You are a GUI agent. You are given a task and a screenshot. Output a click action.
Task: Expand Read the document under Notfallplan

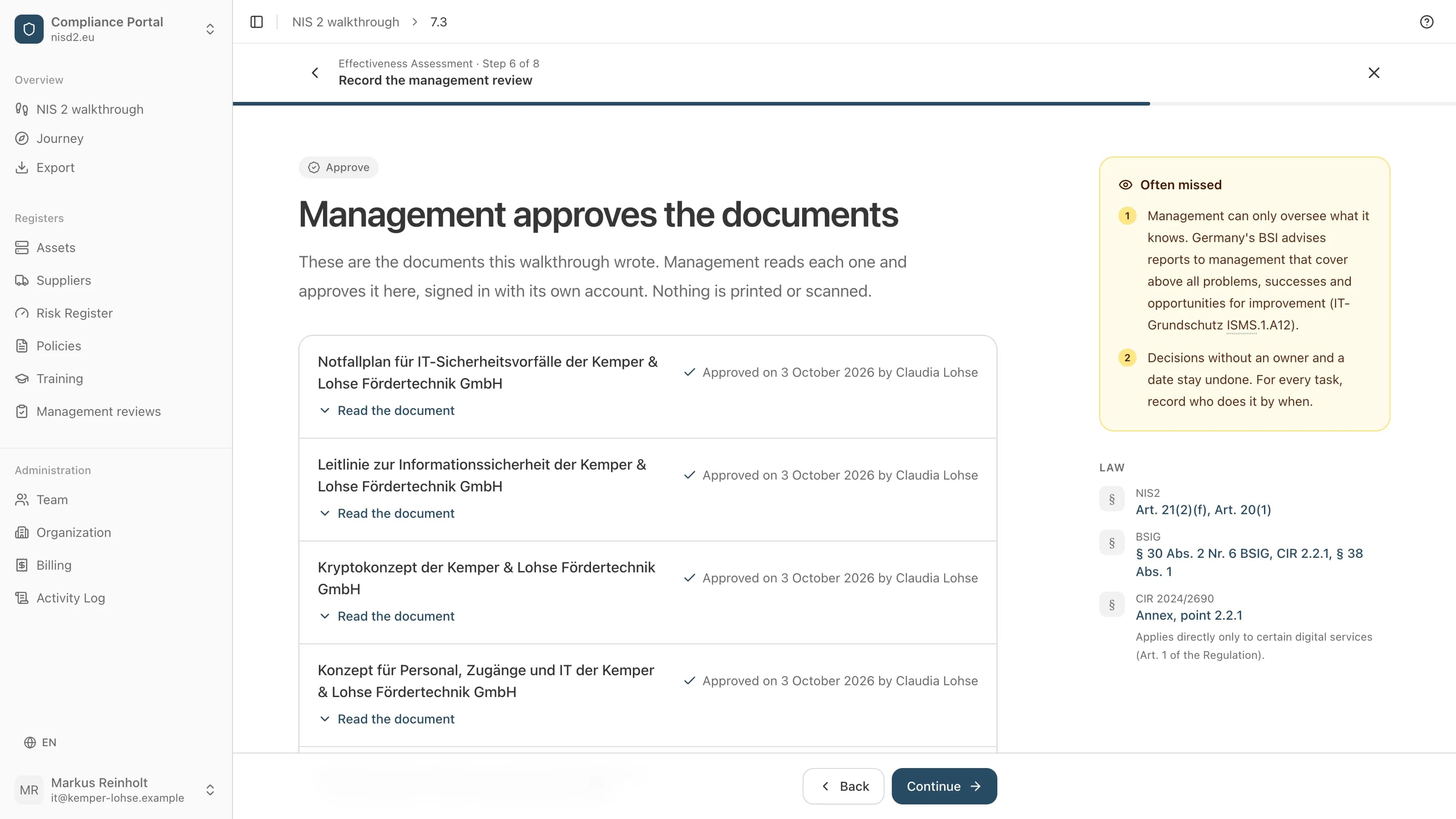point(387,410)
